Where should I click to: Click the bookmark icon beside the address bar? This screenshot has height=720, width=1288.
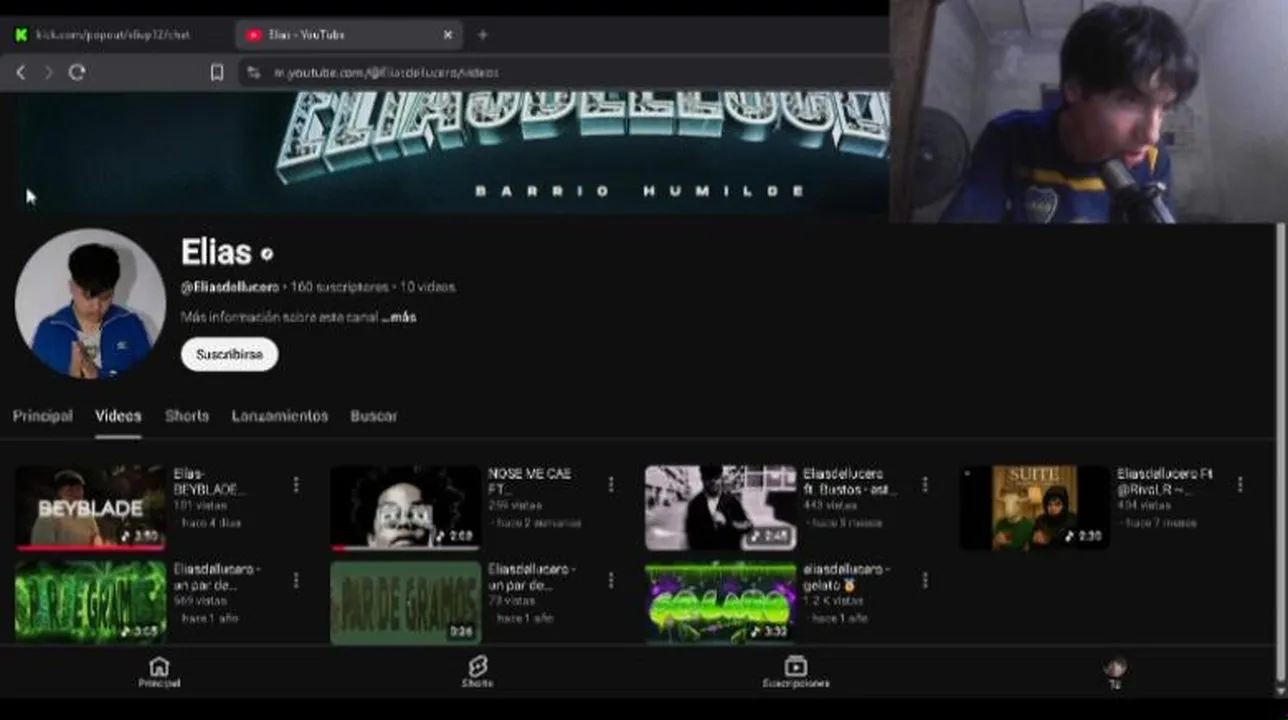pos(217,72)
